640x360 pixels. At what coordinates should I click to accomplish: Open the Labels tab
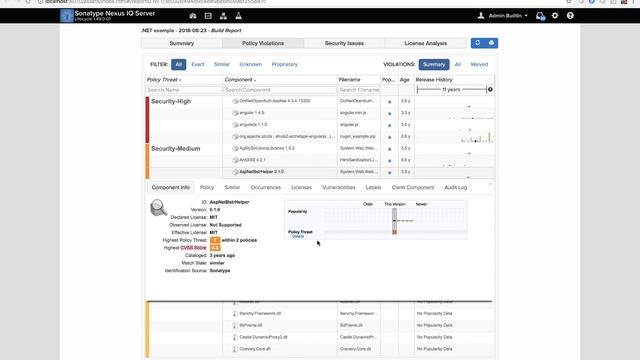(x=373, y=187)
